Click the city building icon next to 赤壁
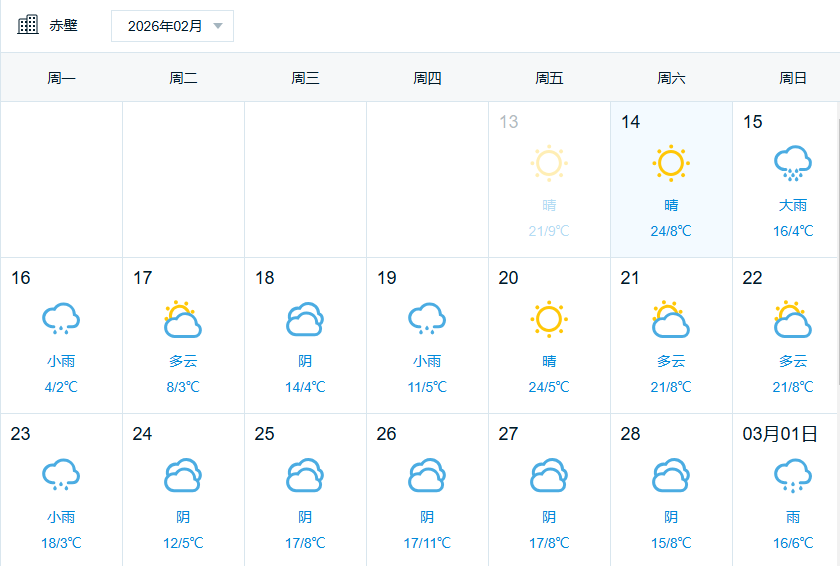Screen dimensions: 840x566 [28, 25]
